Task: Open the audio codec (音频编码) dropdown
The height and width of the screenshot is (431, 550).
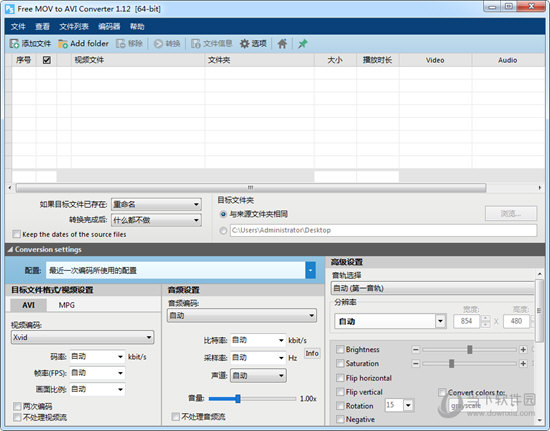Action: [x=242, y=316]
